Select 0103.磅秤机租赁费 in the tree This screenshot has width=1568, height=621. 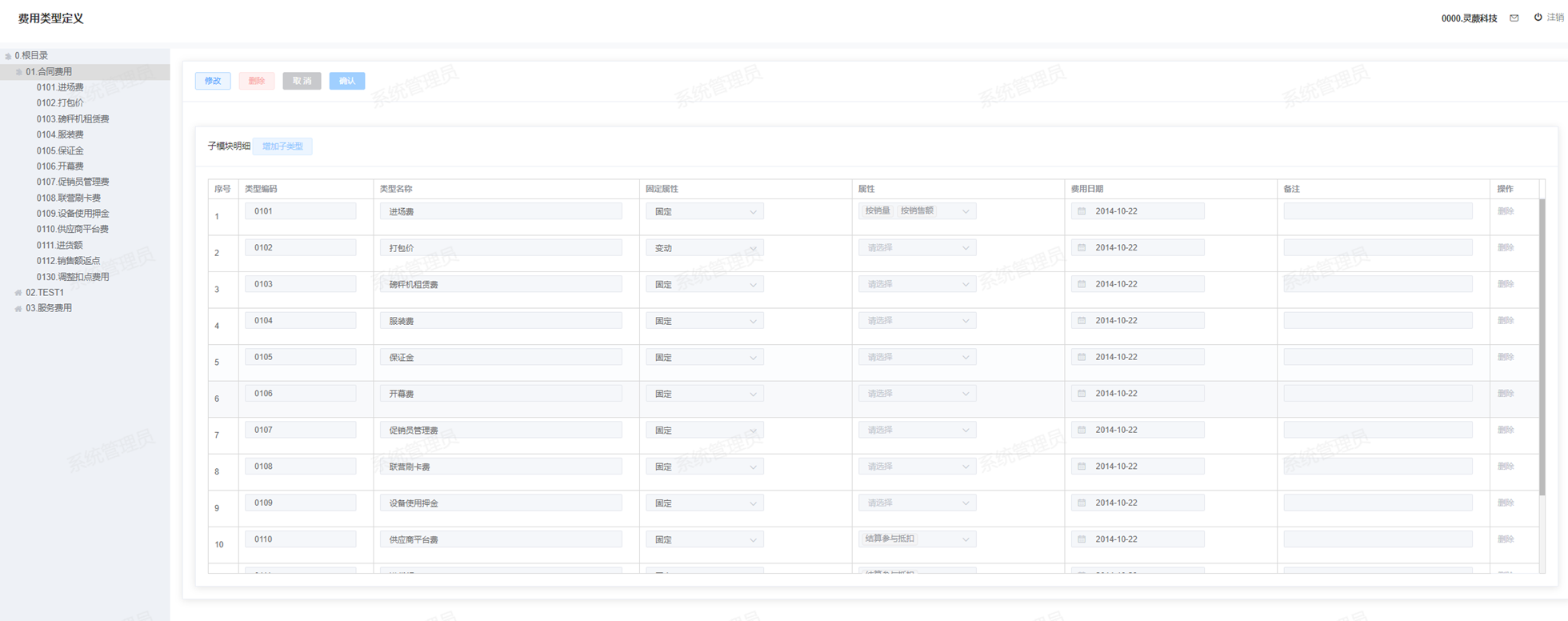73,119
